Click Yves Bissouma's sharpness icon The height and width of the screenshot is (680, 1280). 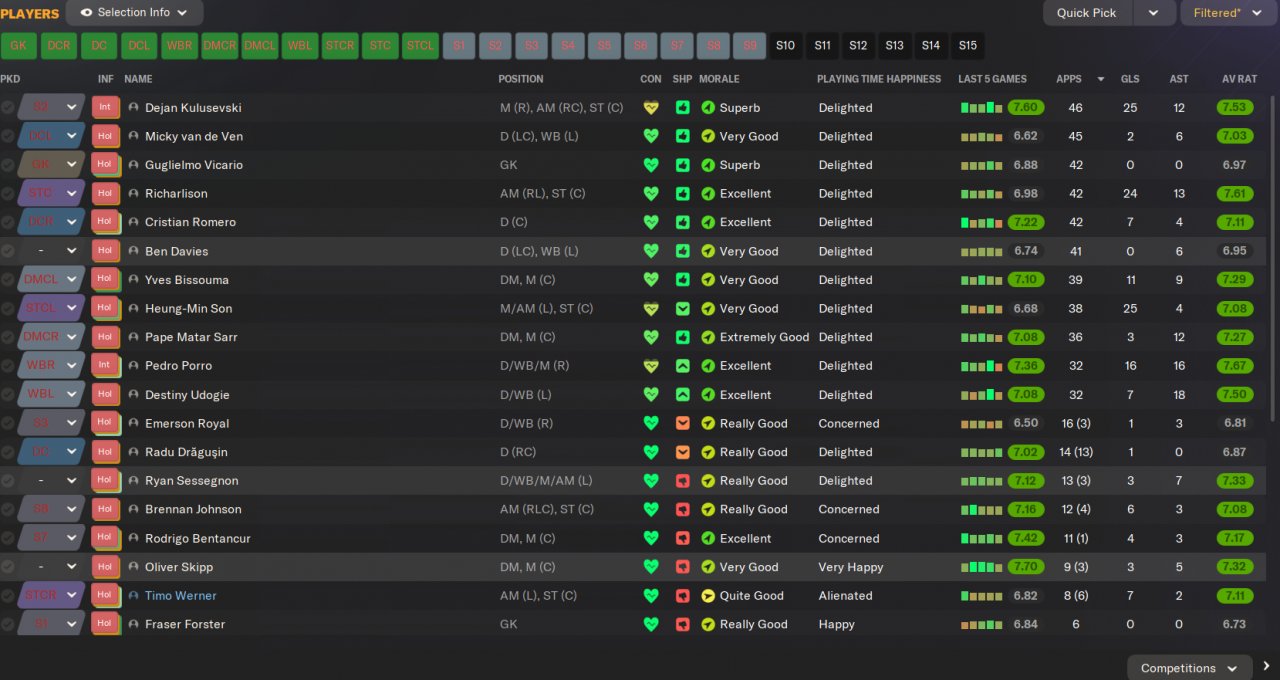pyautogui.click(x=683, y=280)
